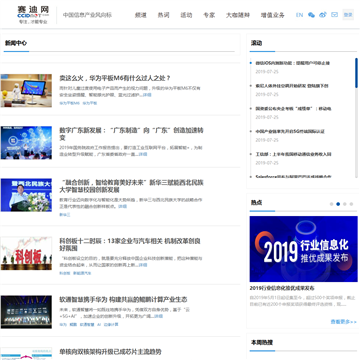The image size is (360, 360).
Task: Open the 软通智慧携手华为 article thumbnail
Action: click(x=26, y=312)
